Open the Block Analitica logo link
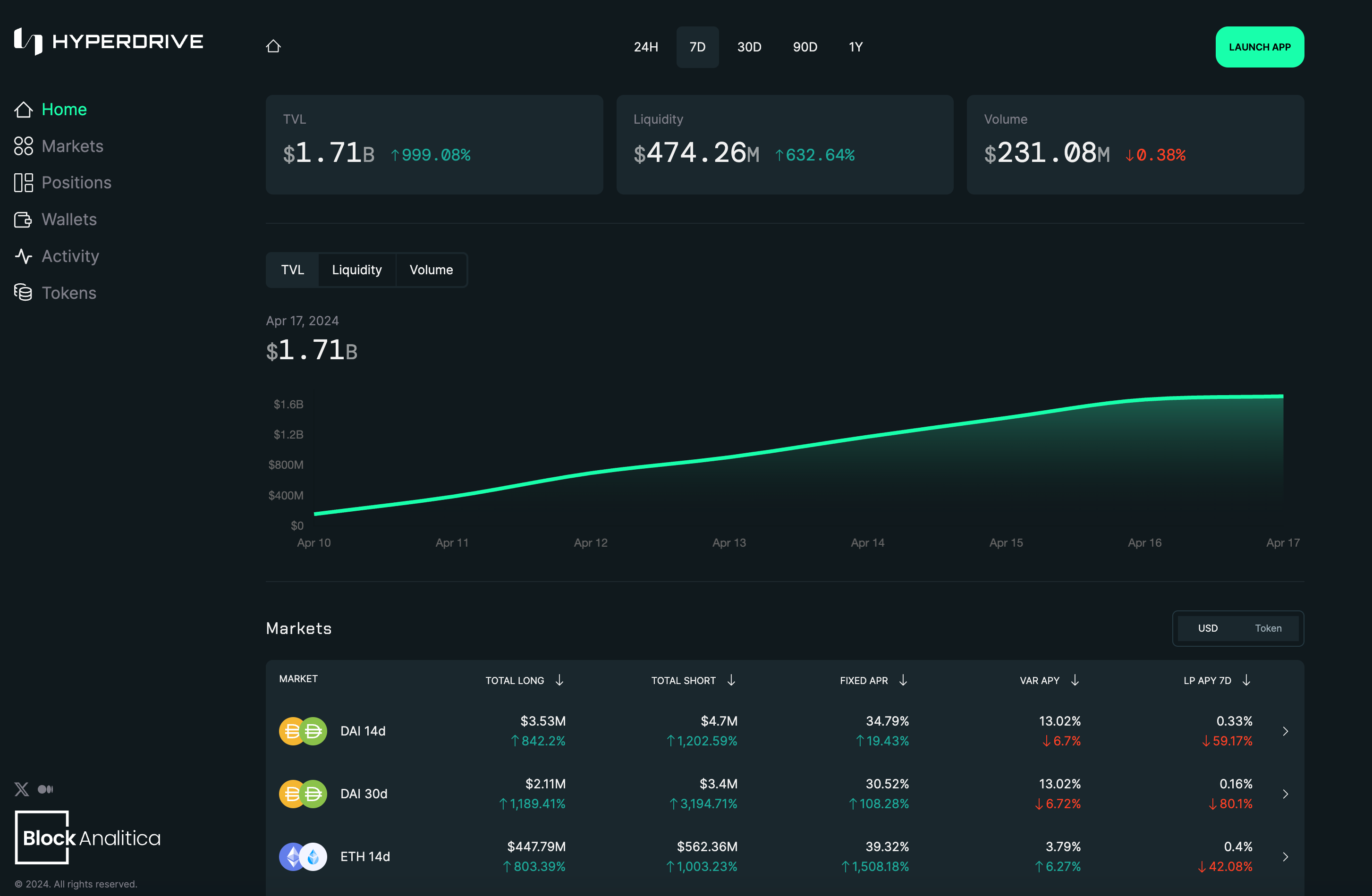Image resolution: width=1372 pixels, height=896 pixels. (88, 837)
